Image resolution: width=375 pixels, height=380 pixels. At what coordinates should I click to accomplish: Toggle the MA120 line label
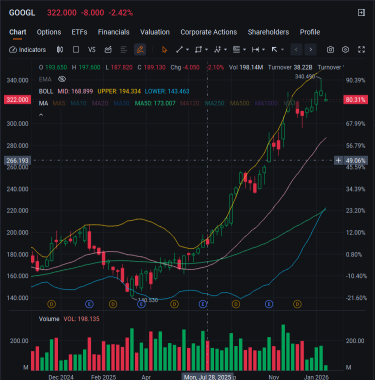pos(190,103)
